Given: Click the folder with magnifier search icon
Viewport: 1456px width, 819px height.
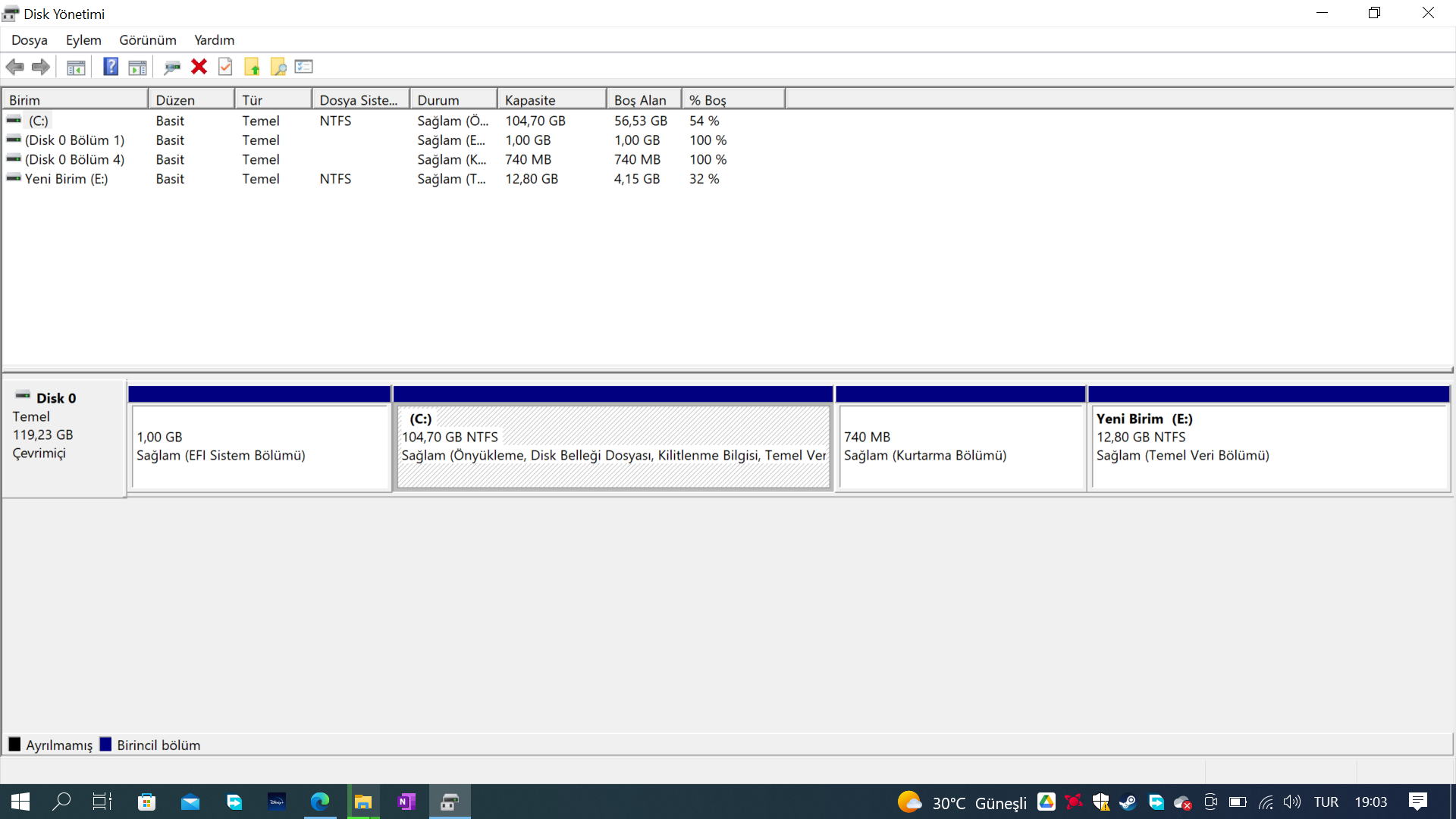Looking at the screenshot, I should click(278, 67).
